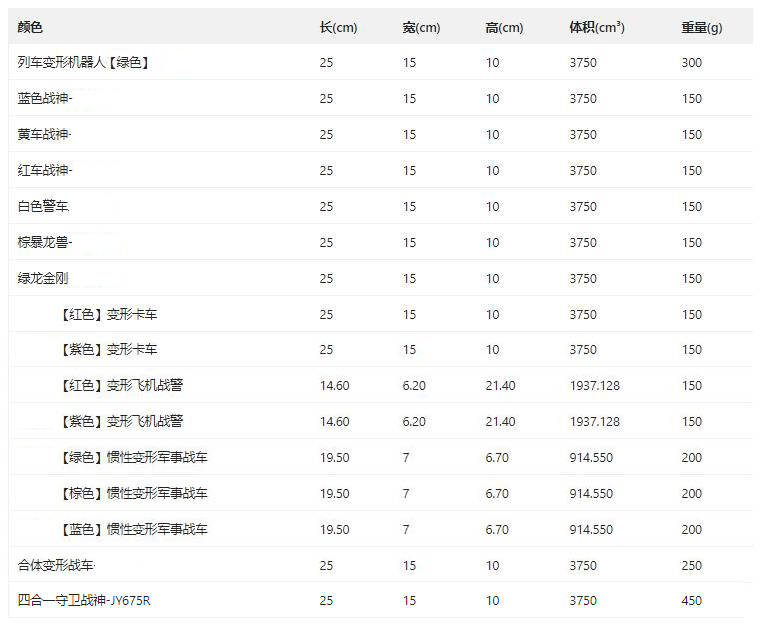
Task: Click the 高(cm) column header
Action: 504,28
